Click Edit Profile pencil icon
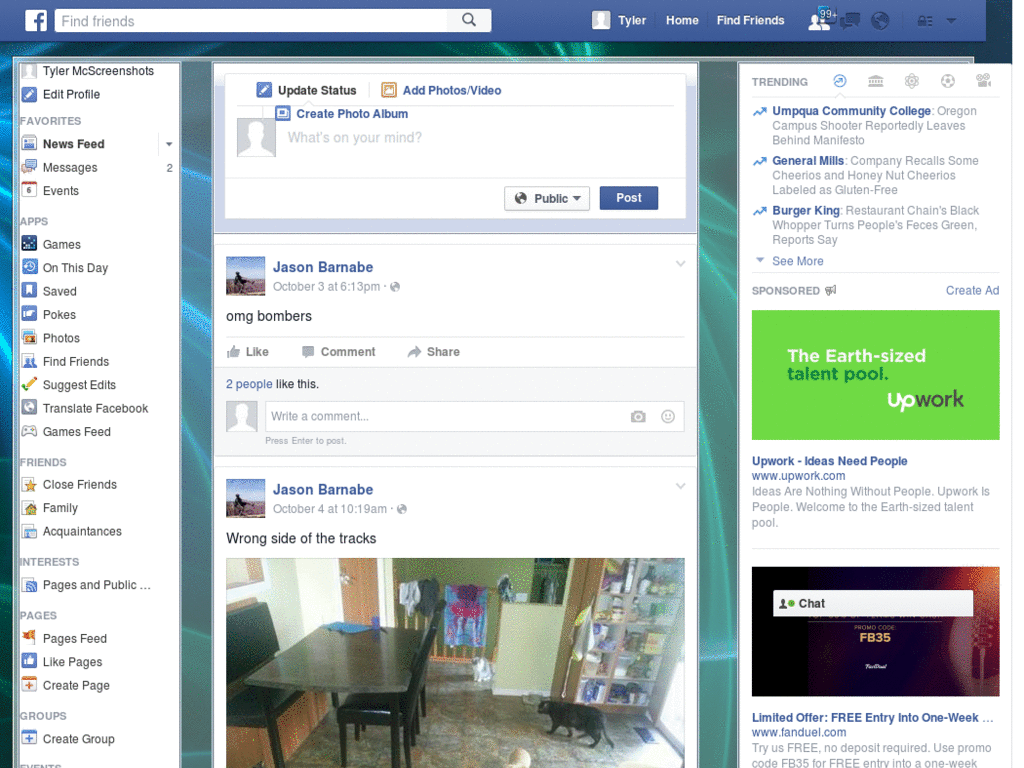The image size is (1024, 768). [x=29, y=94]
